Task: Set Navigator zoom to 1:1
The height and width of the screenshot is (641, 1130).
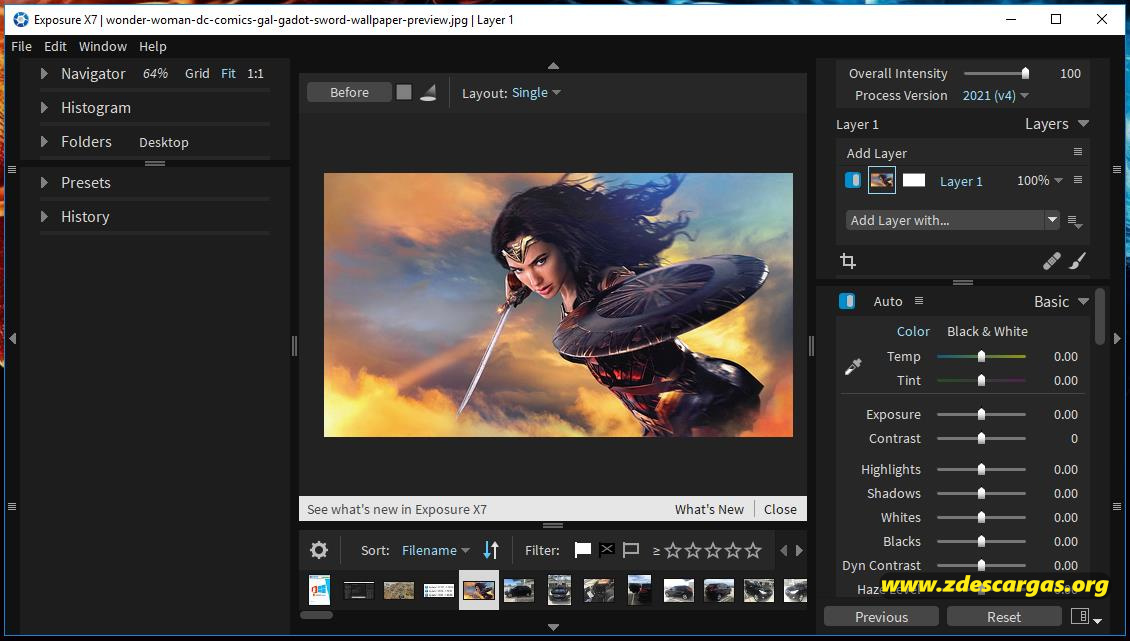Action: 255,74
